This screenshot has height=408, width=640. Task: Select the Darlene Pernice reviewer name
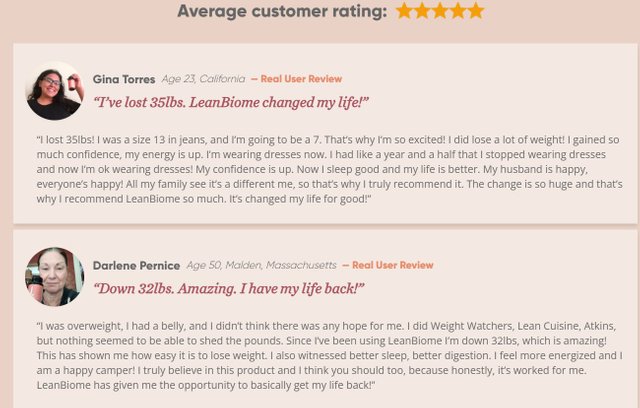[136, 266]
